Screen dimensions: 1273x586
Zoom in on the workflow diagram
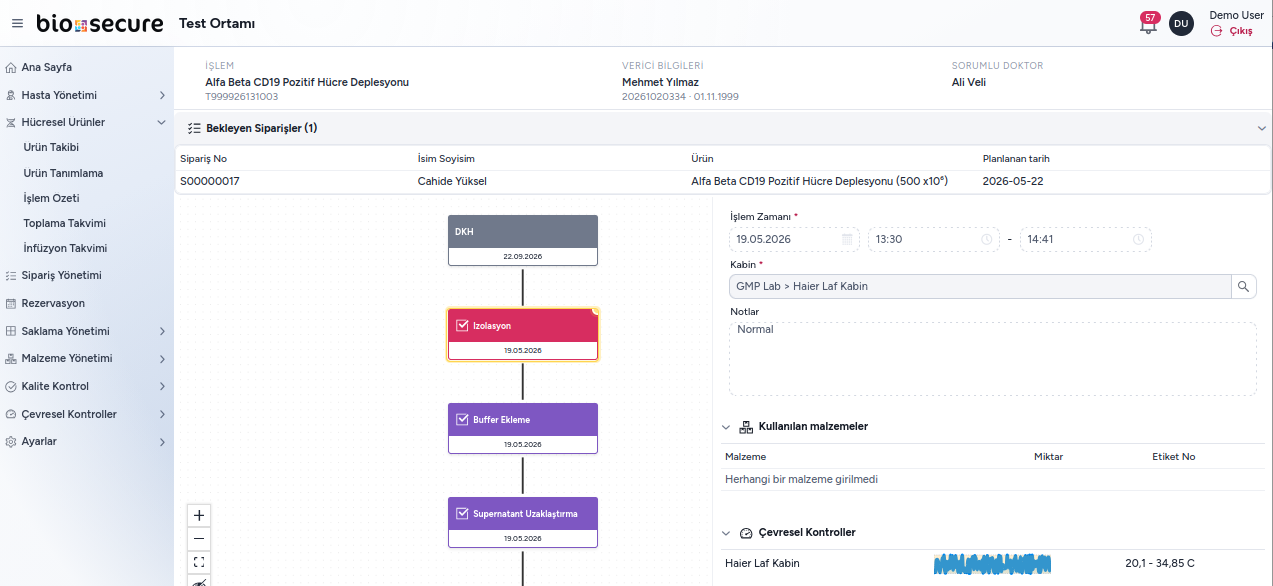pyautogui.click(x=199, y=516)
